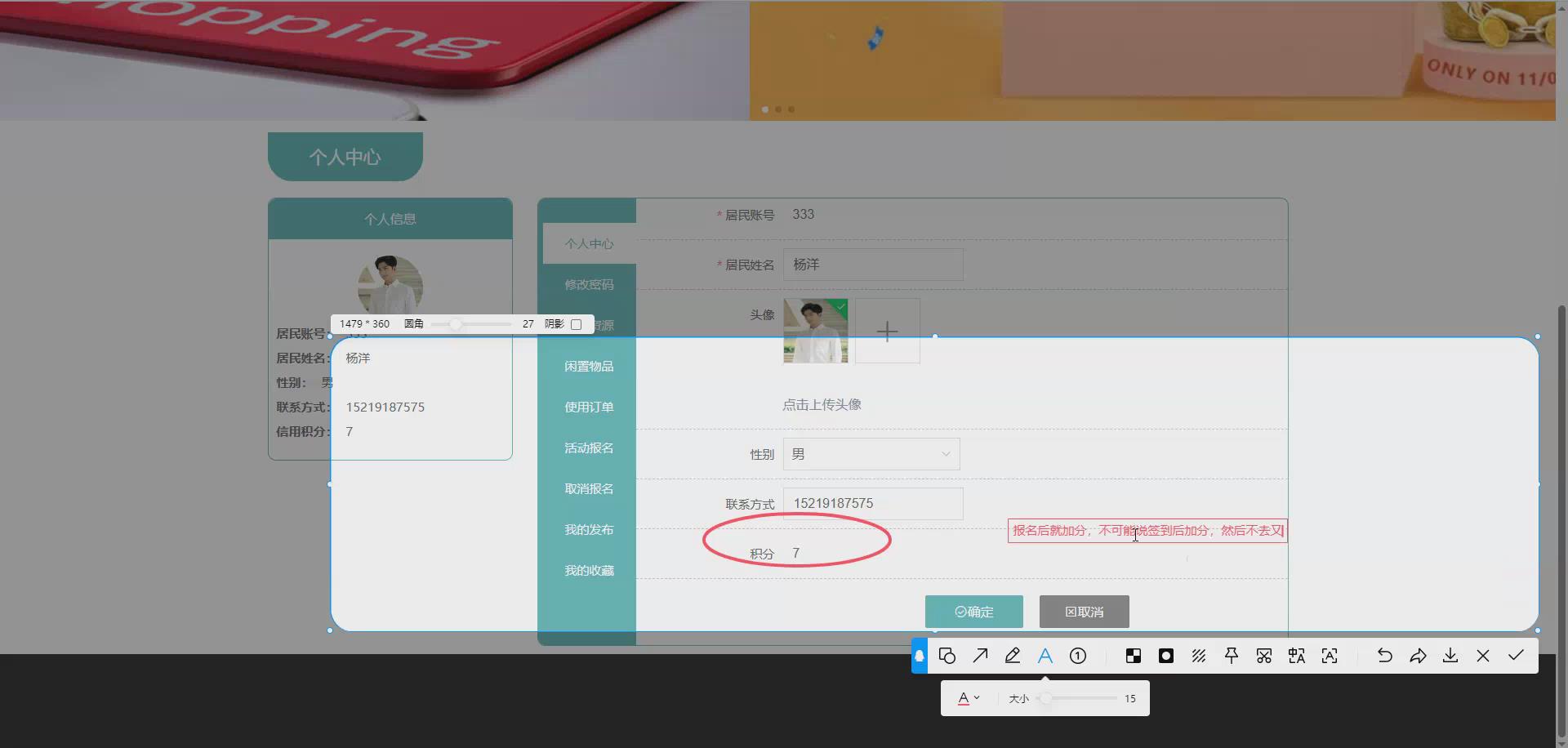This screenshot has height=748, width=1568.
Task: Expand the 性别 gender dropdown
Action: click(x=871, y=454)
